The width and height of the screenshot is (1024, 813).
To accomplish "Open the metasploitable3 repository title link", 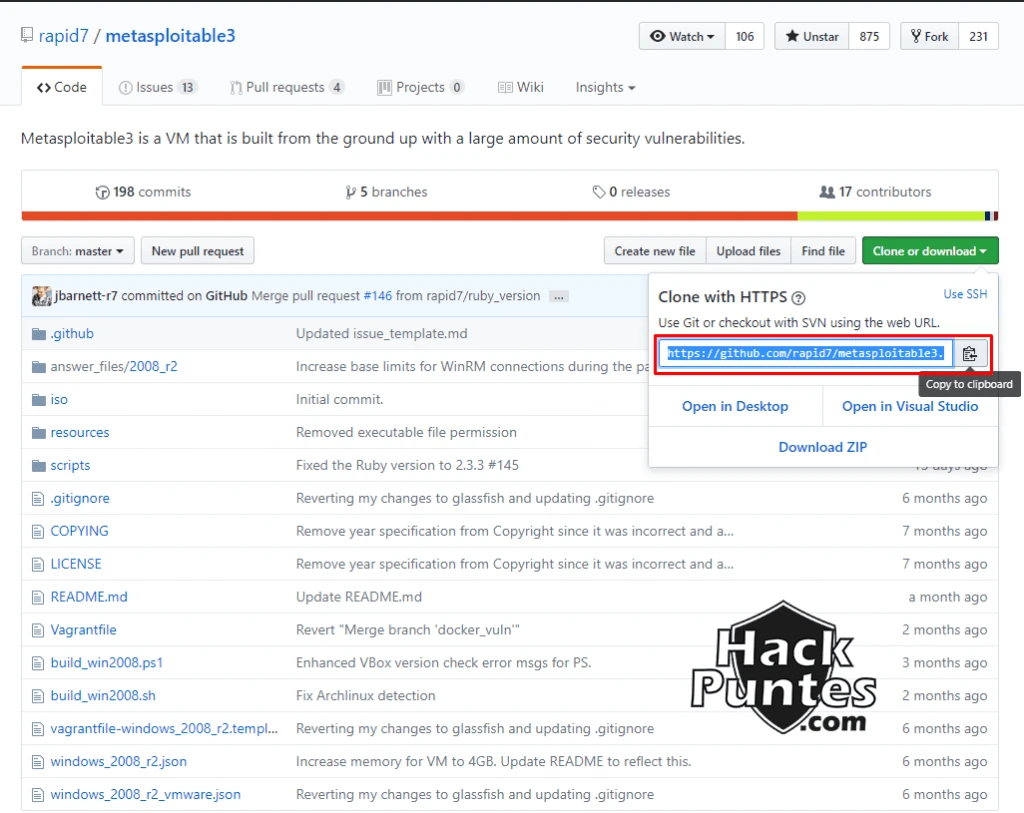I will (x=170, y=36).
